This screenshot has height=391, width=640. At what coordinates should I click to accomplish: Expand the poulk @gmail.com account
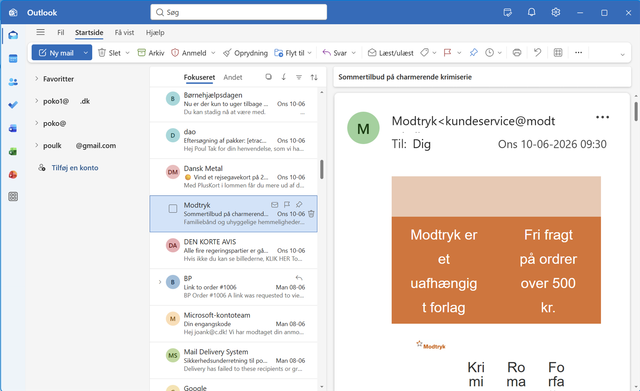click(x=36, y=145)
